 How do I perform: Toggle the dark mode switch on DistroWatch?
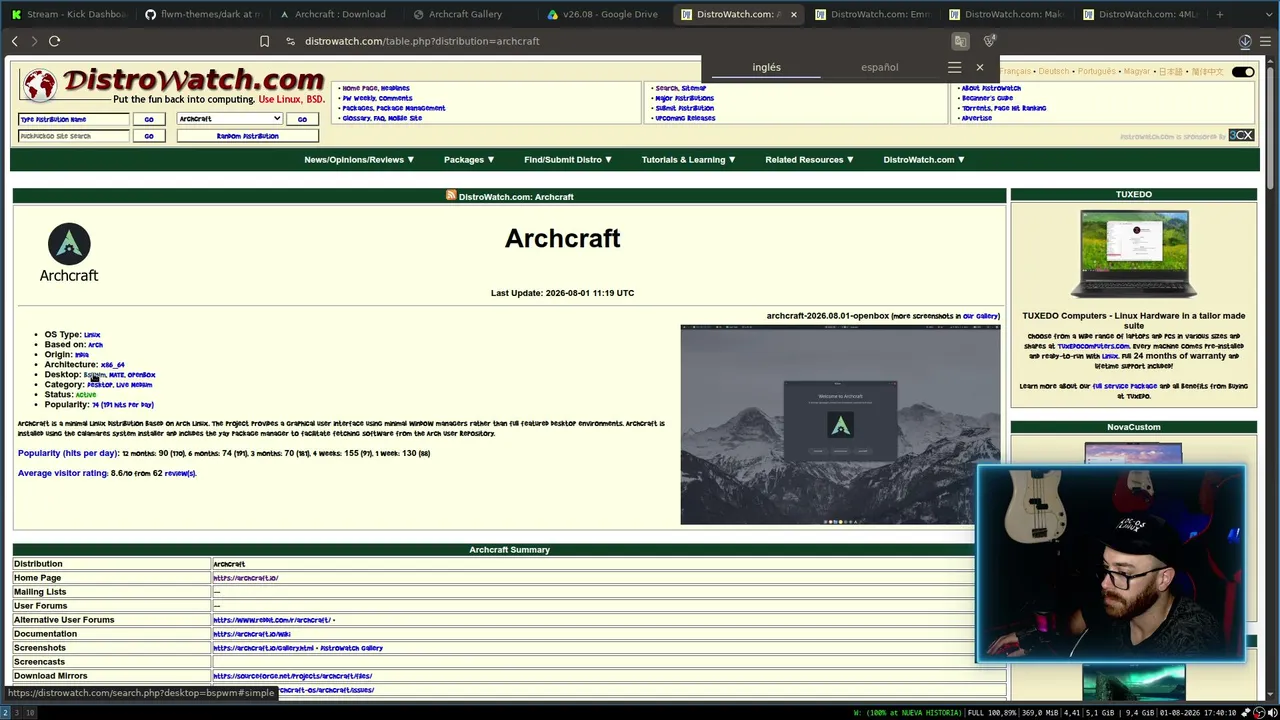[1243, 72]
